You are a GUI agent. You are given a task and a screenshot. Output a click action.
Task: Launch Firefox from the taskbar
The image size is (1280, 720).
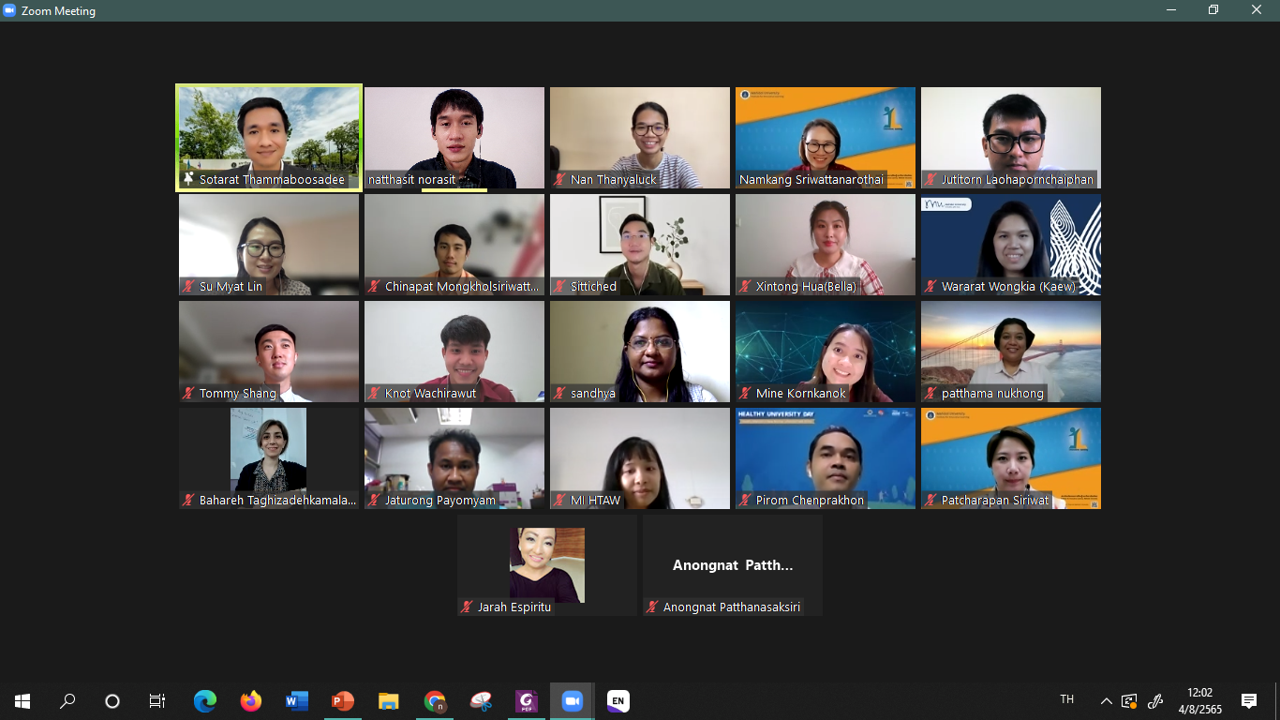251,701
